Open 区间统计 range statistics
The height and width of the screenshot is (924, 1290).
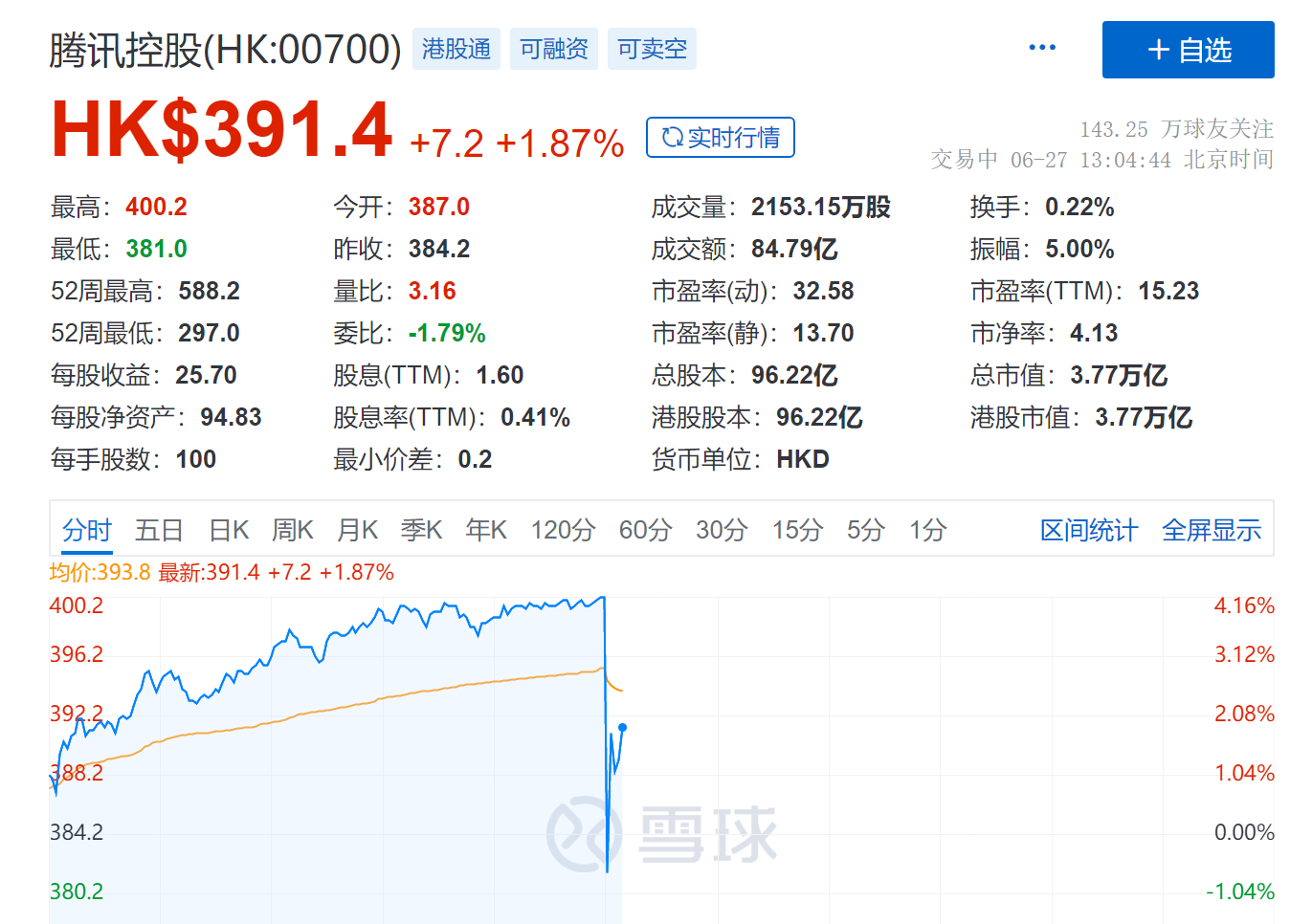click(x=1089, y=530)
